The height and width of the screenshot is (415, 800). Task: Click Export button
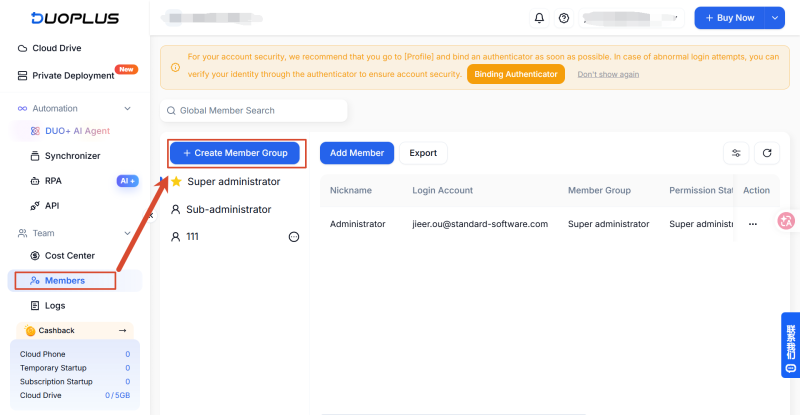click(423, 153)
